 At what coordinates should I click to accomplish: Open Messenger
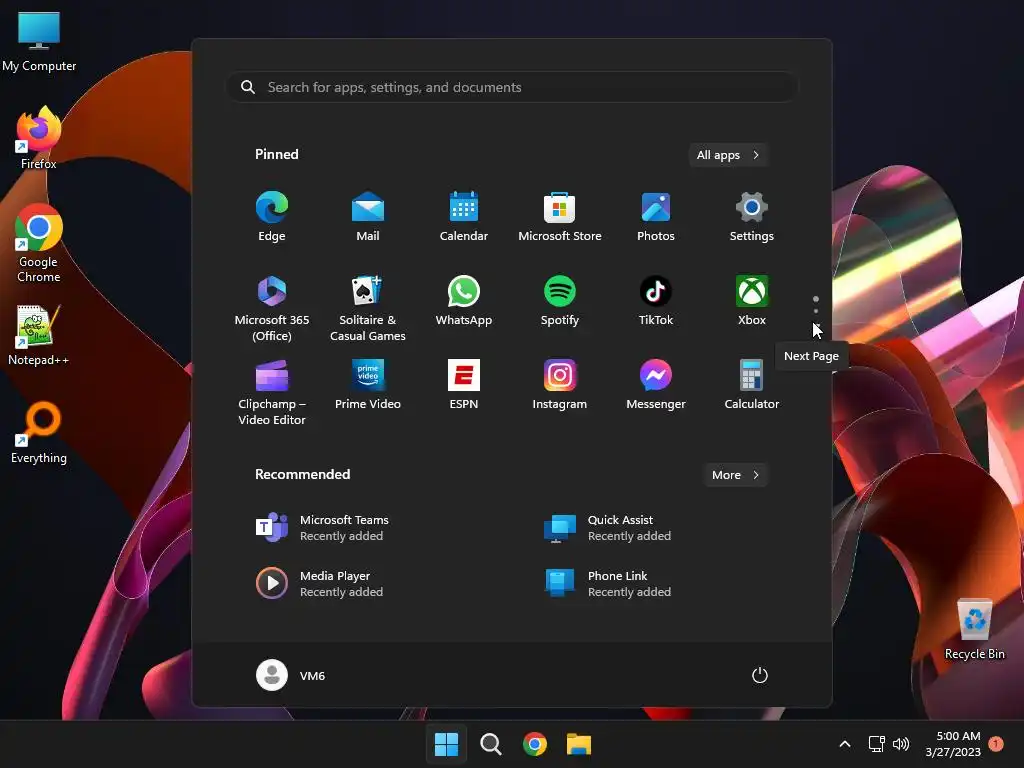(x=656, y=385)
